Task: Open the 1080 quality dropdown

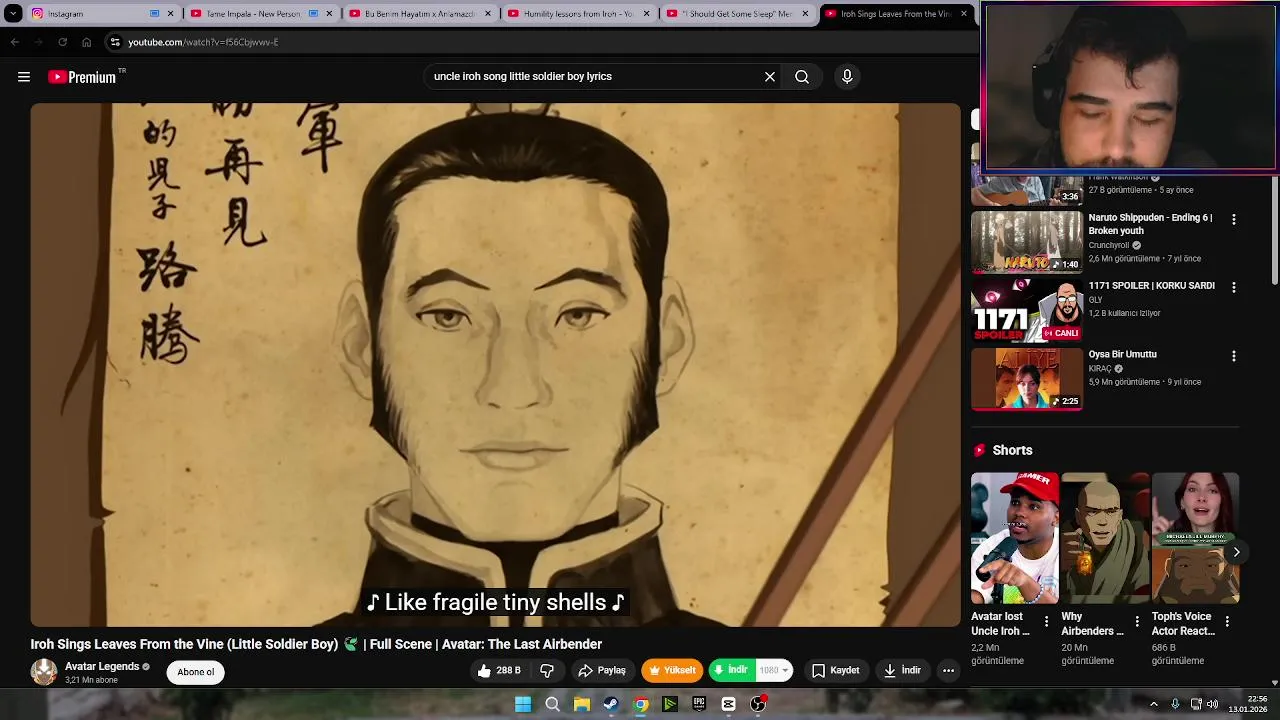Action: (774, 671)
